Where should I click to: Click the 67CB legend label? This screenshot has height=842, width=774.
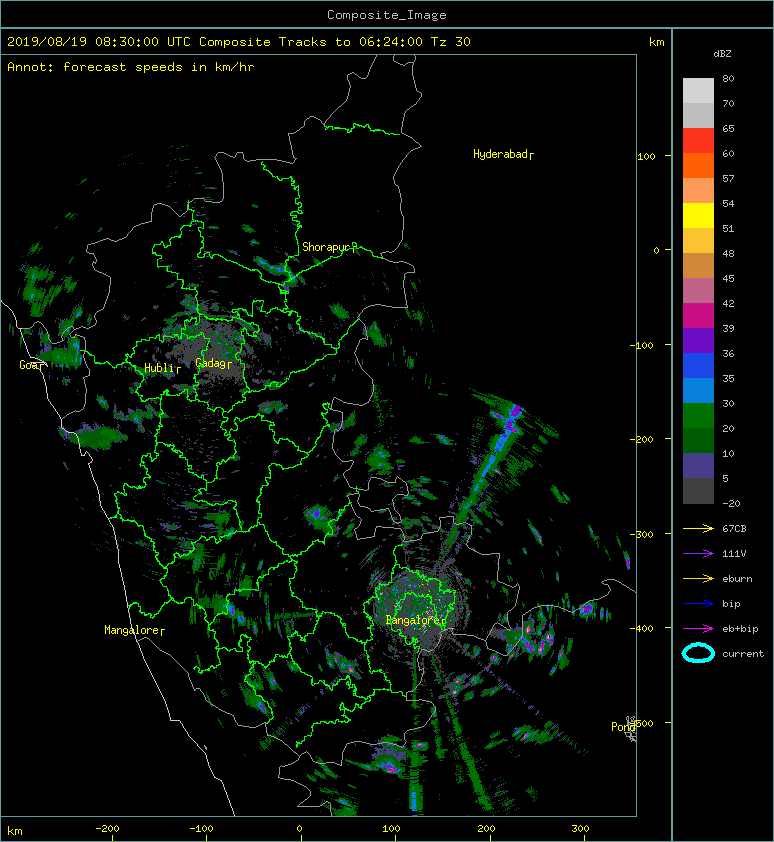pyautogui.click(x=734, y=528)
